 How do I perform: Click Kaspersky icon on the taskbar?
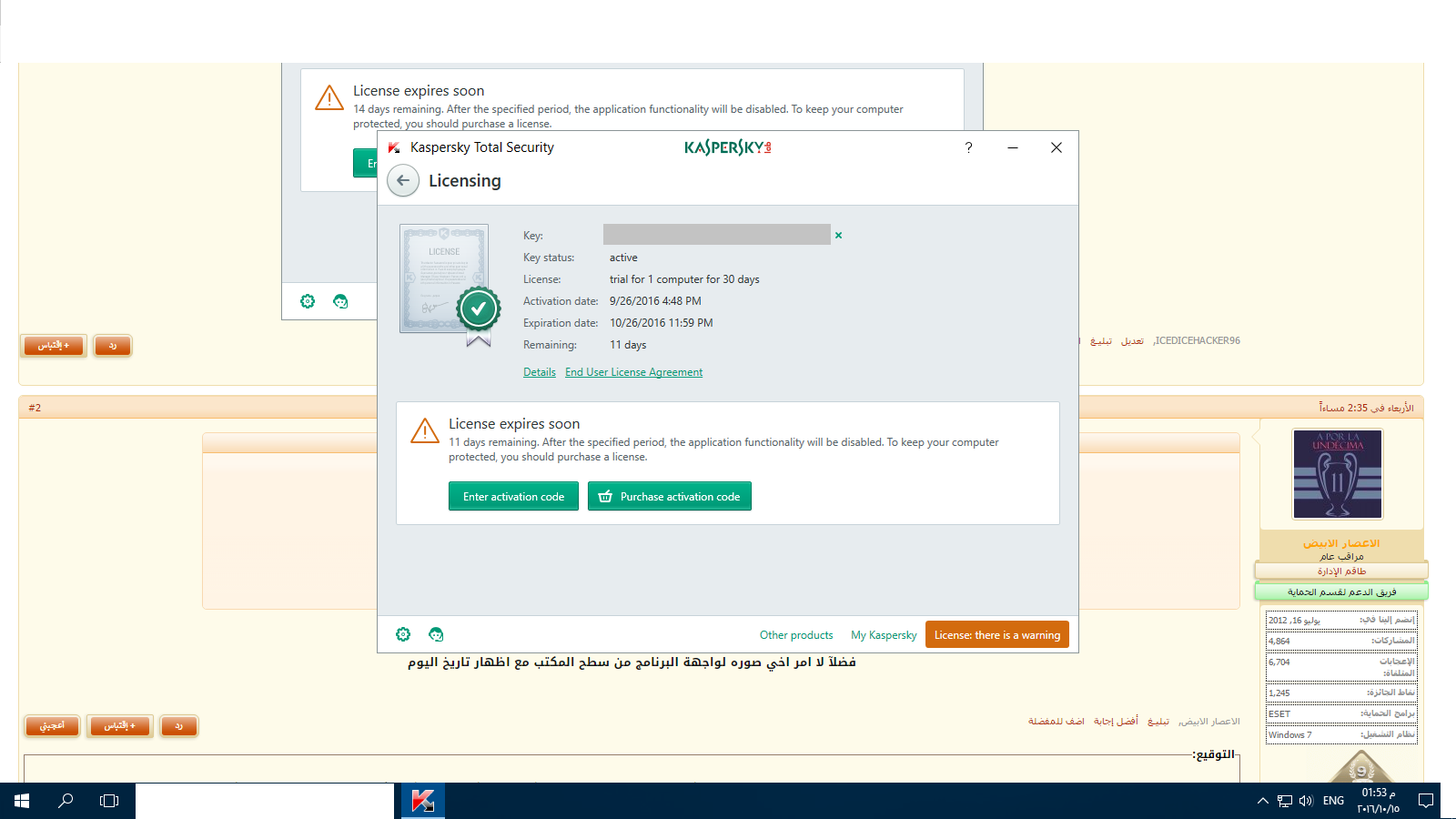[x=423, y=801]
